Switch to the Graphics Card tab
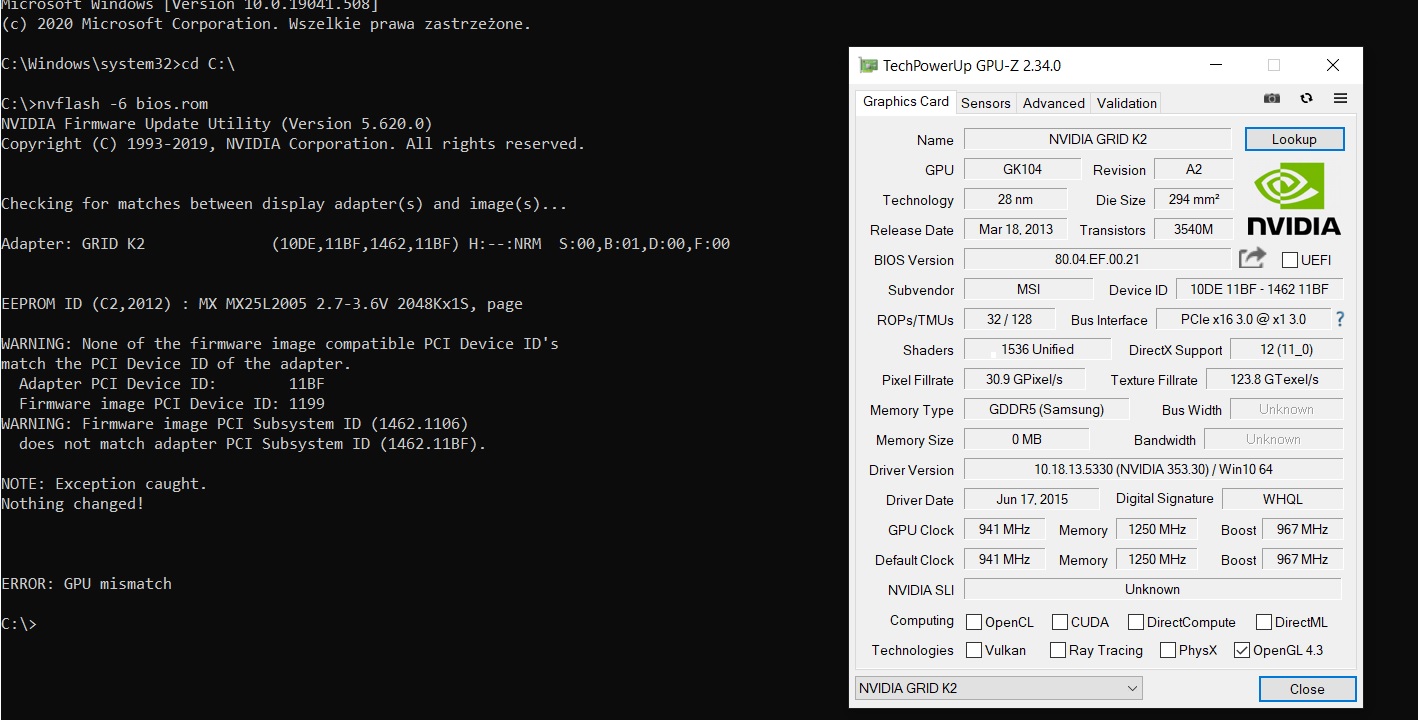The height and width of the screenshot is (720, 1418). click(906, 101)
